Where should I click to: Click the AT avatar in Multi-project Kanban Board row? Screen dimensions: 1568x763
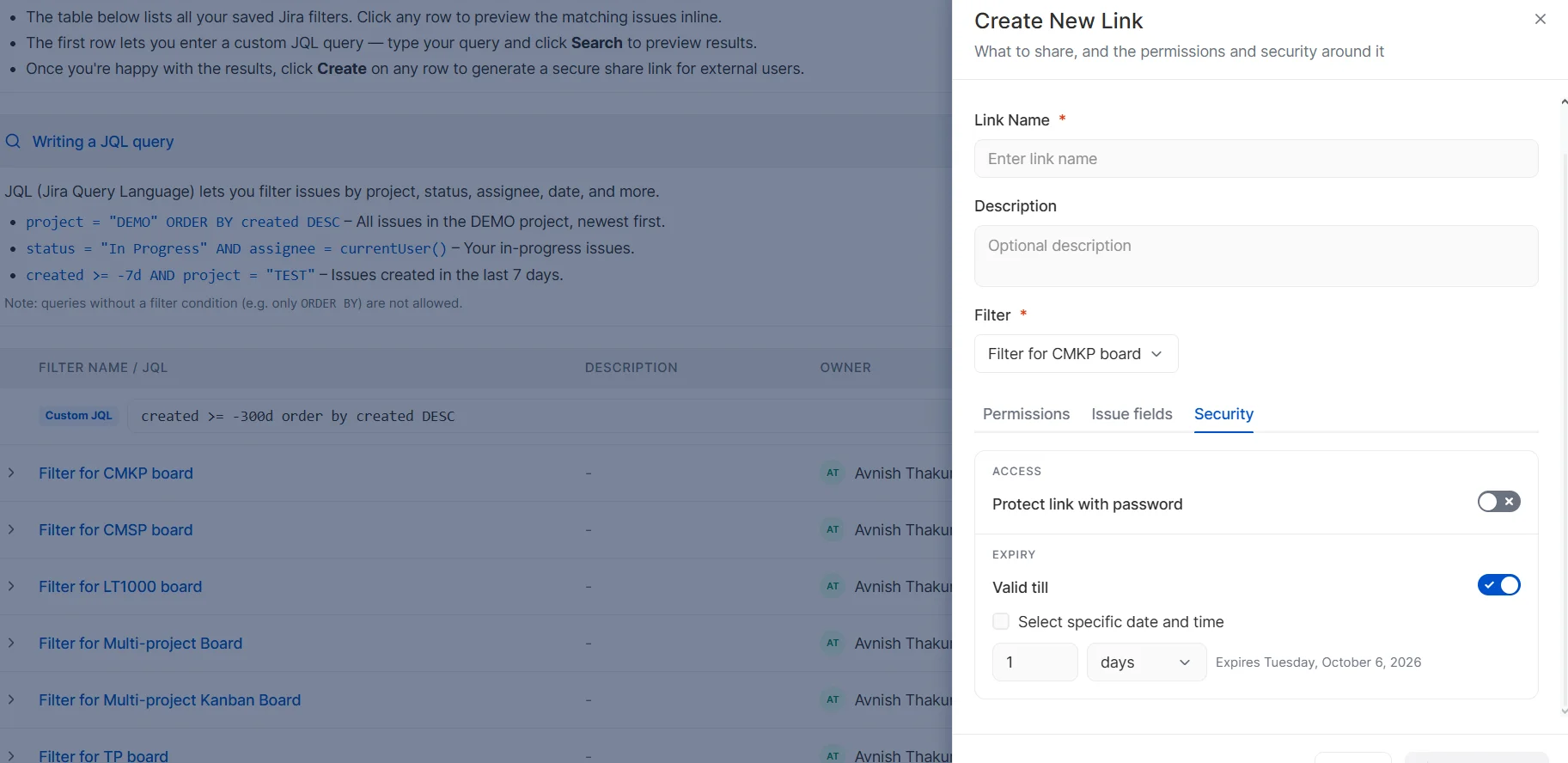point(833,699)
